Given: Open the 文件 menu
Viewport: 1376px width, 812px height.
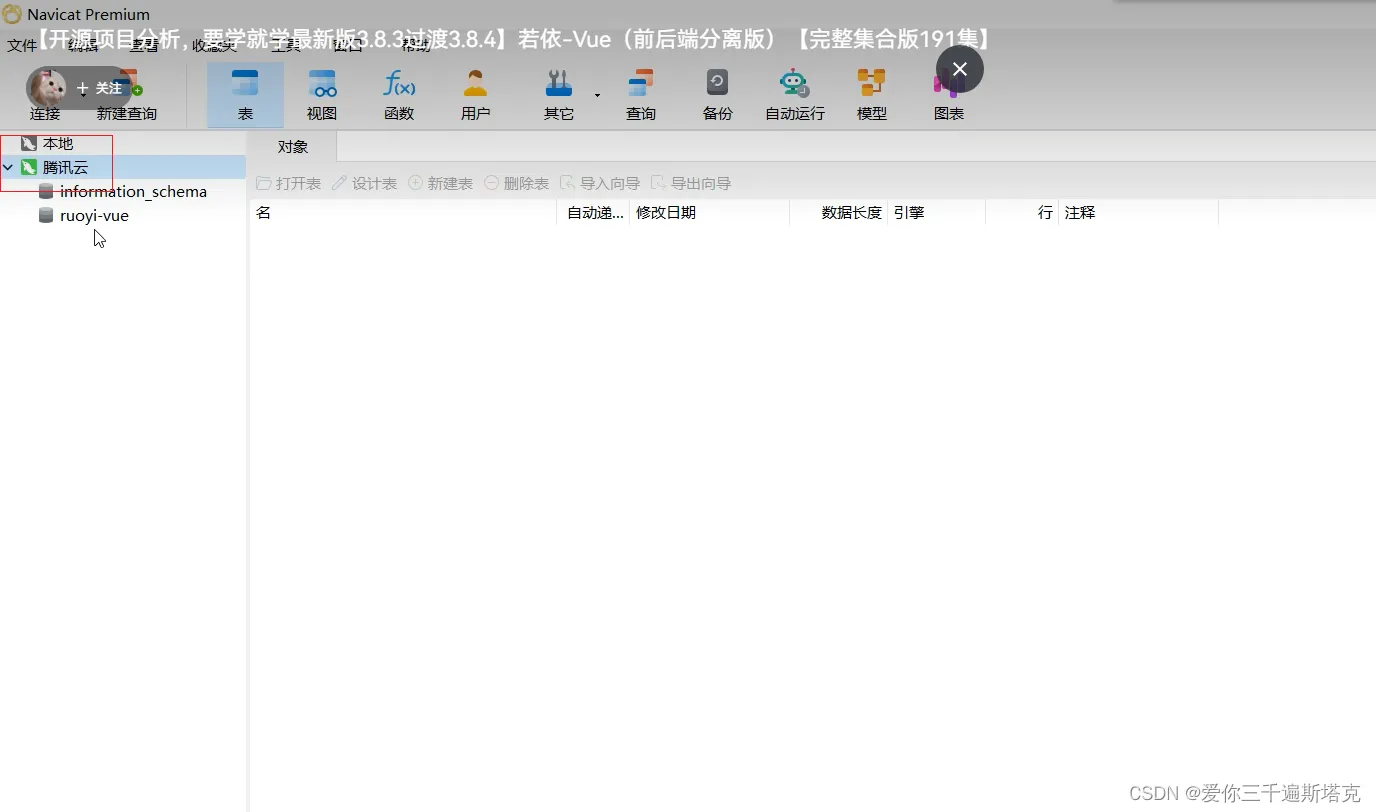Looking at the screenshot, I should (22, 46).
